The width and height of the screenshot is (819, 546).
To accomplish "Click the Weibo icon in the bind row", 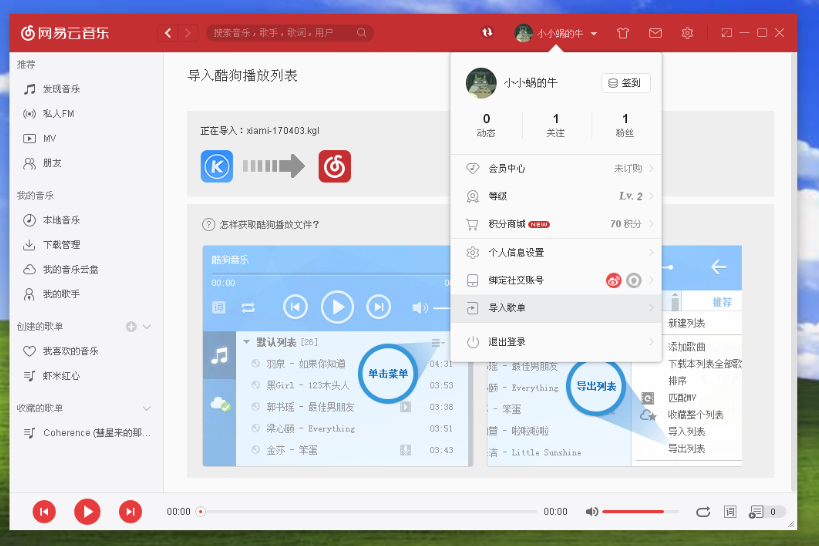I will click(614, 281).
